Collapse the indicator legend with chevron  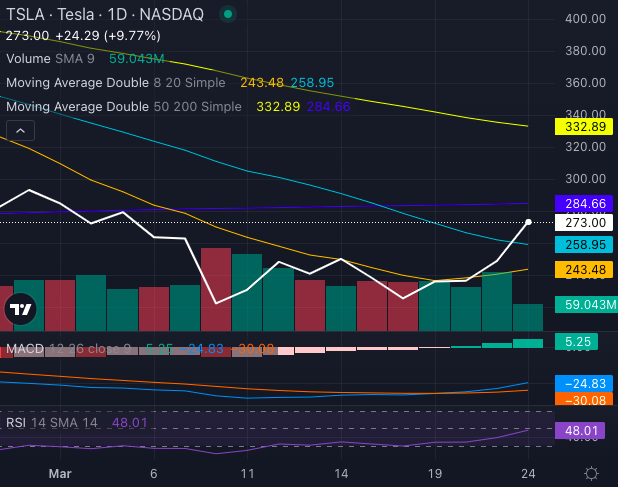pos(21,130)
